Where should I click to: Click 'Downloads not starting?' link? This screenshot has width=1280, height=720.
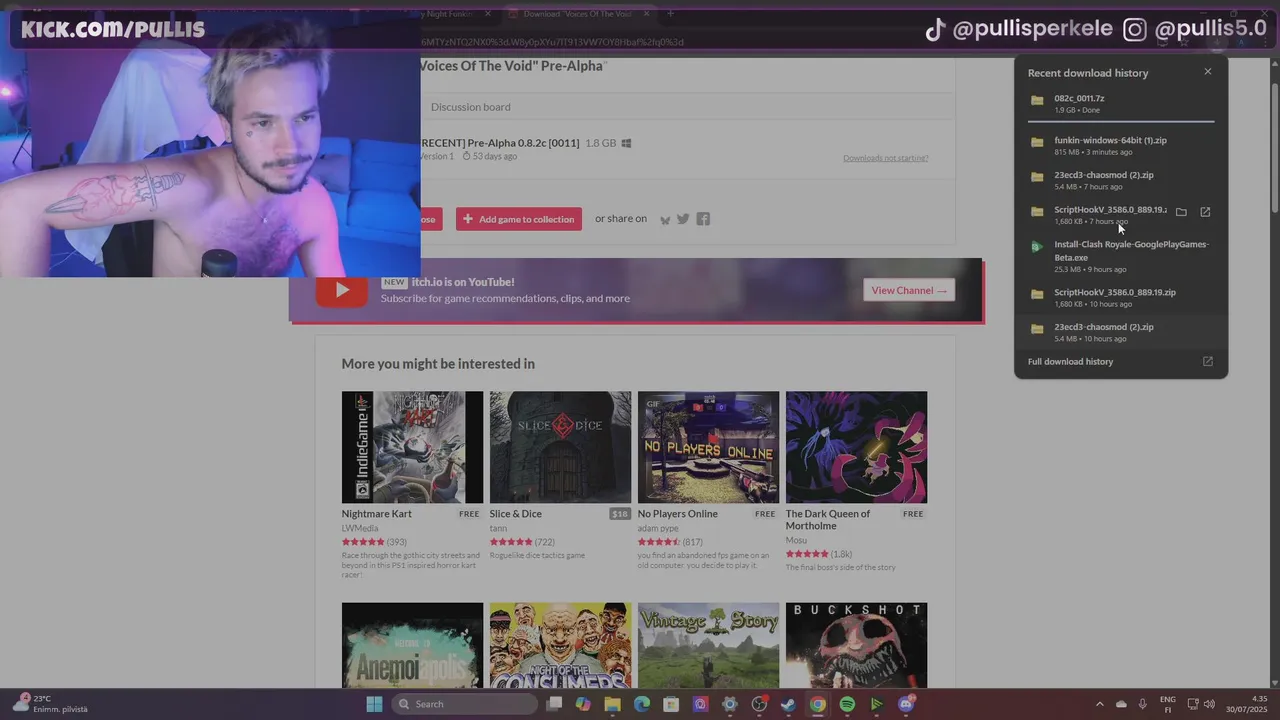pyautogui.click(x=885, y=158)
